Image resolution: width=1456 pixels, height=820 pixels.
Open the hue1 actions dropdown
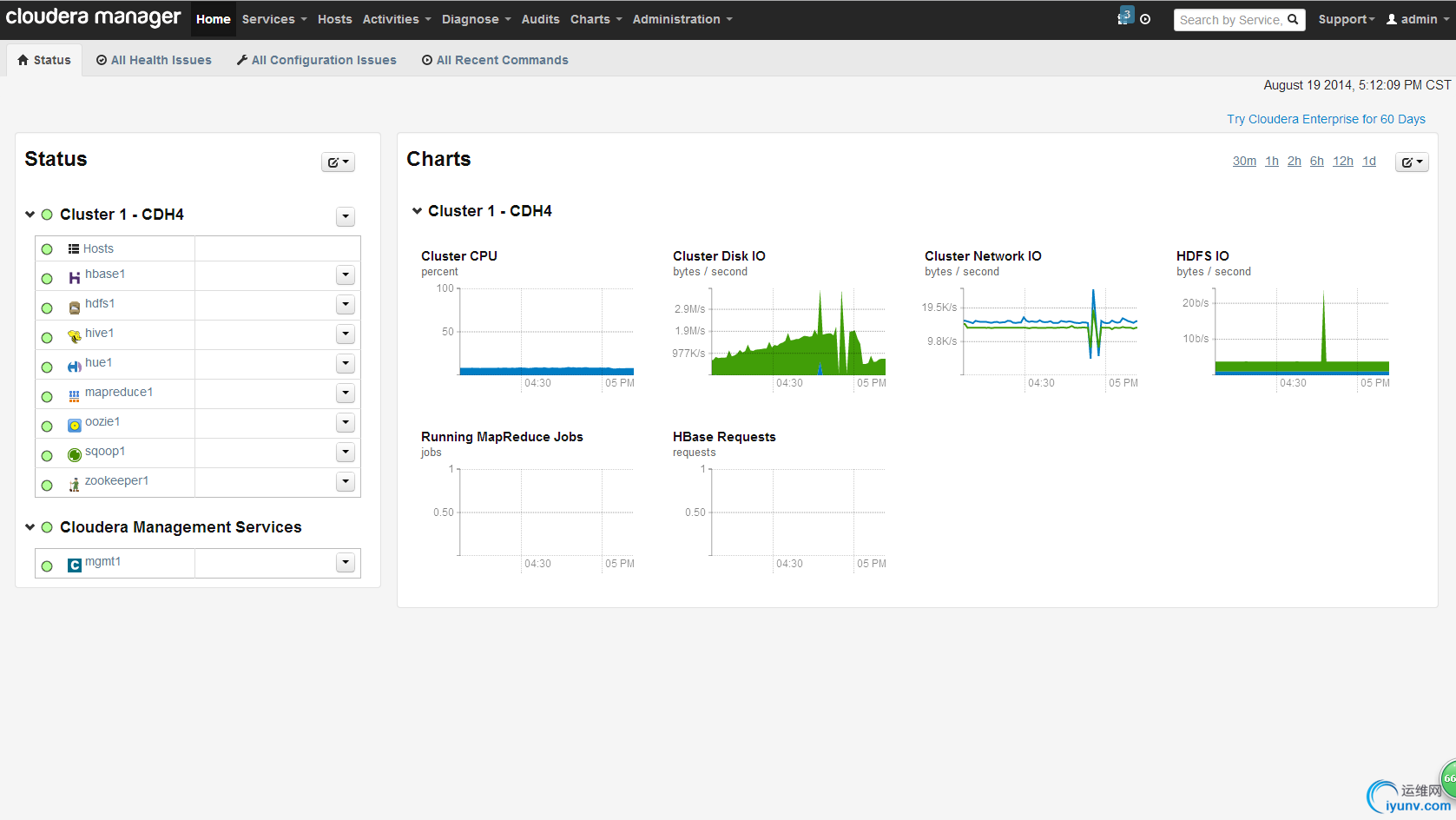point(346,364)
